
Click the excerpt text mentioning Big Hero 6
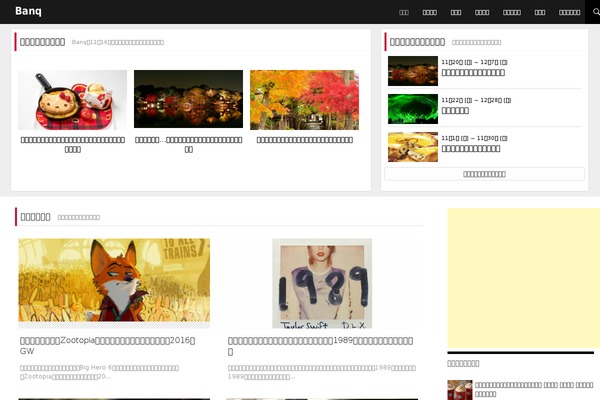click(x=99, y=372)
